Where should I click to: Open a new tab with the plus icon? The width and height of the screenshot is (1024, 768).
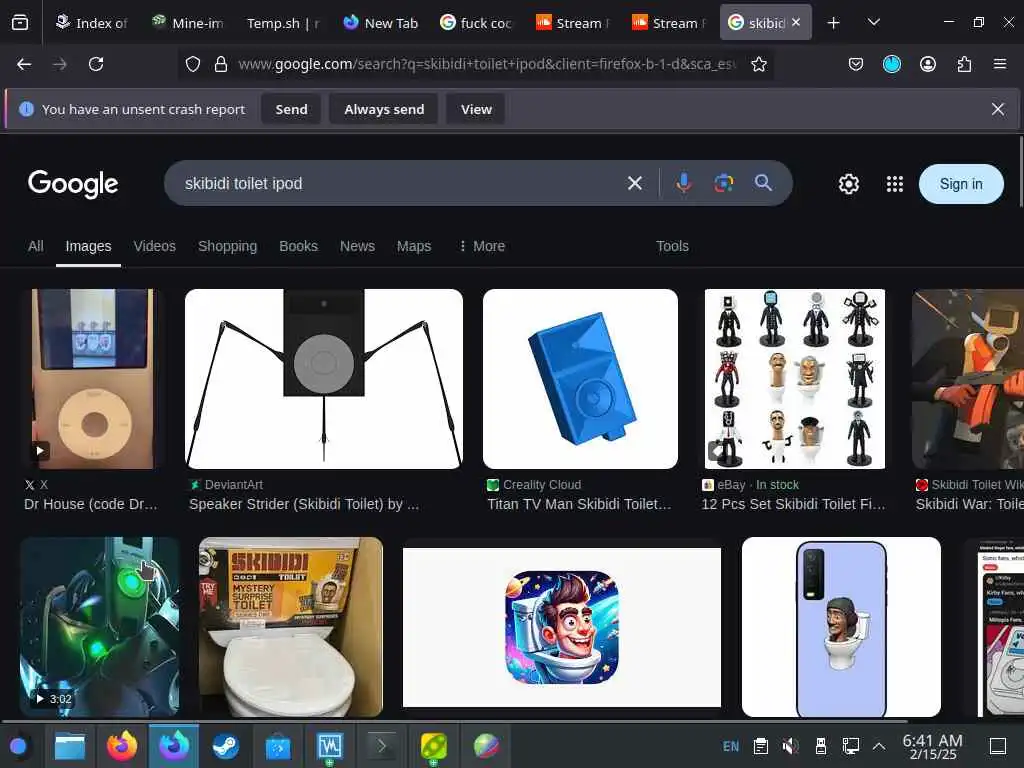click(x=833, y=23)
